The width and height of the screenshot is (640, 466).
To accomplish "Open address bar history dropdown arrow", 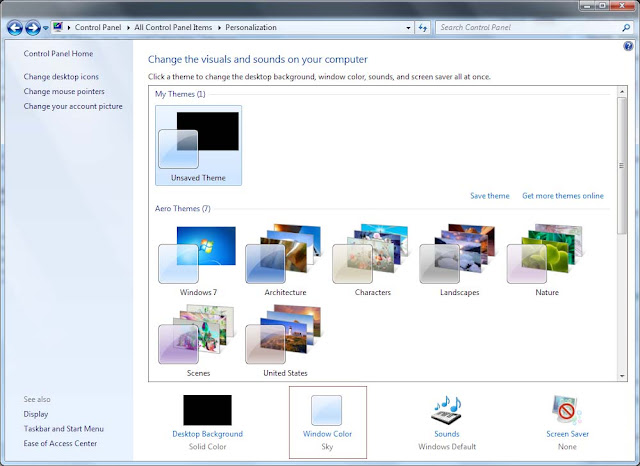I will click(408, 28).
